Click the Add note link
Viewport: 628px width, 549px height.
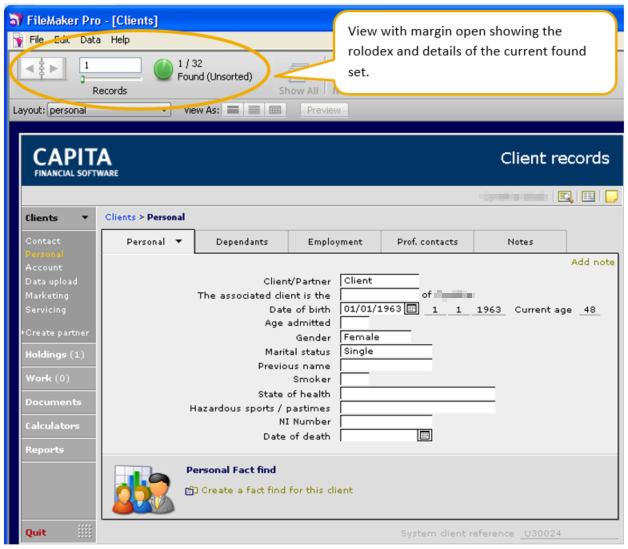pyautogui.click(x=592, y=262)
